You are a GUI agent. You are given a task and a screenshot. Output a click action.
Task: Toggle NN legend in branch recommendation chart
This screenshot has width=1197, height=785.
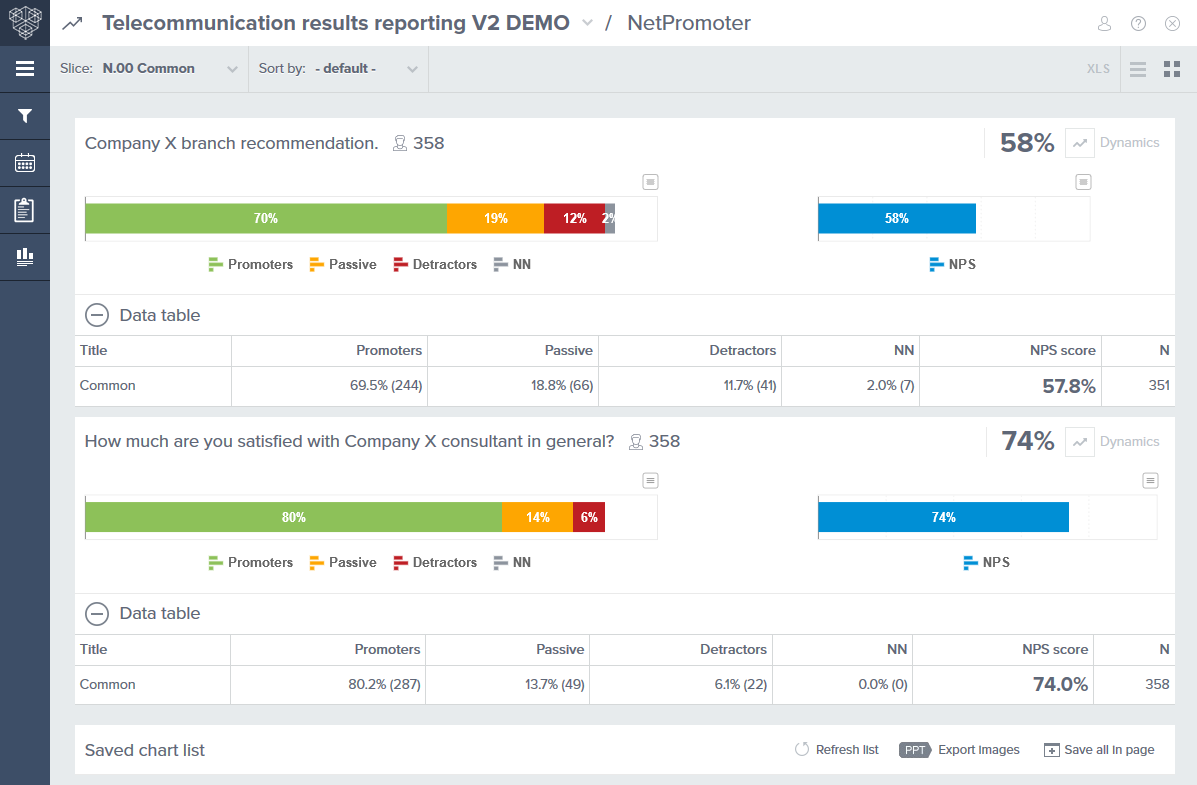point(512,264)
